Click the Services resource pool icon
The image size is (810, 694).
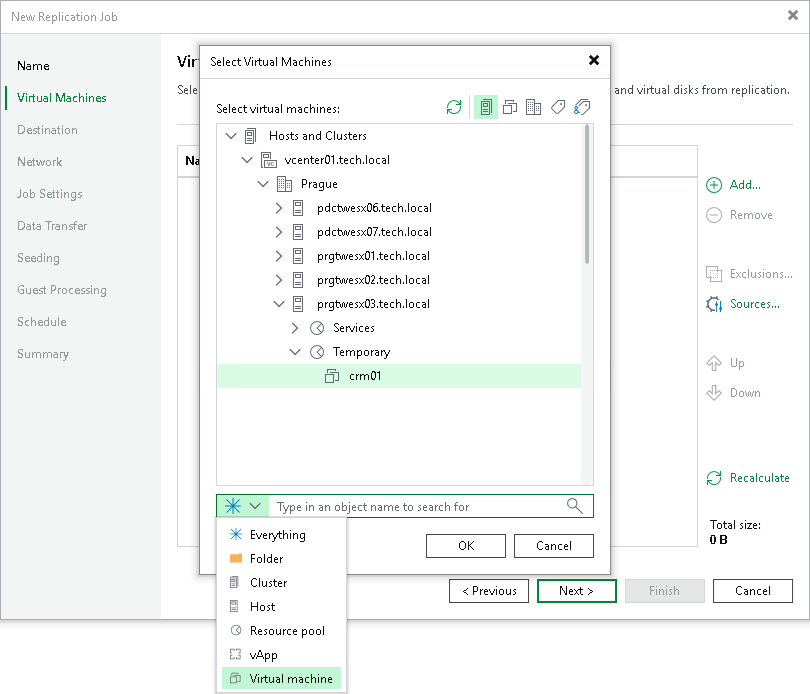pos(317,328)
